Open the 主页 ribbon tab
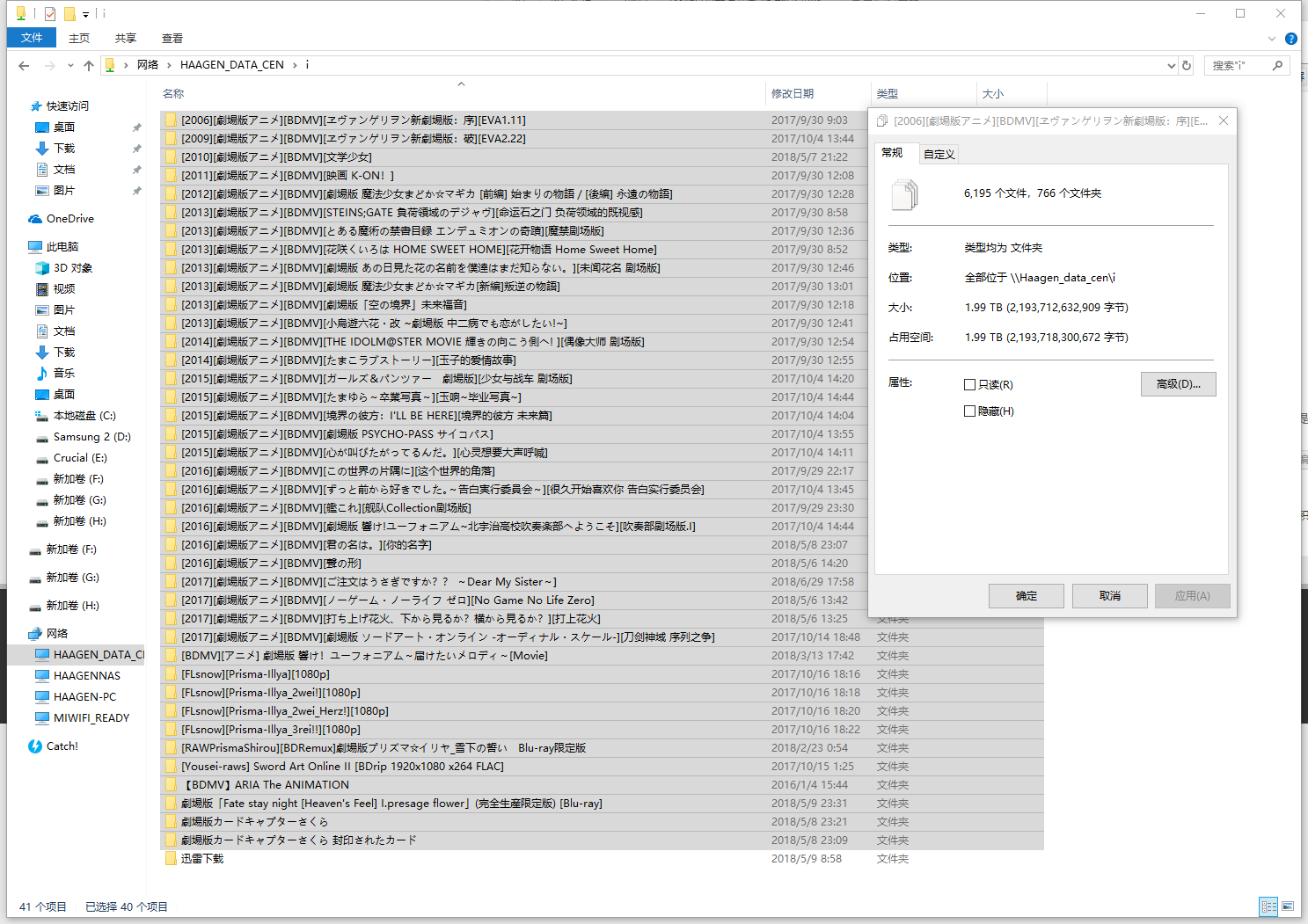Viewport: 1308px width, 924px height. click(x=79, y=38)
